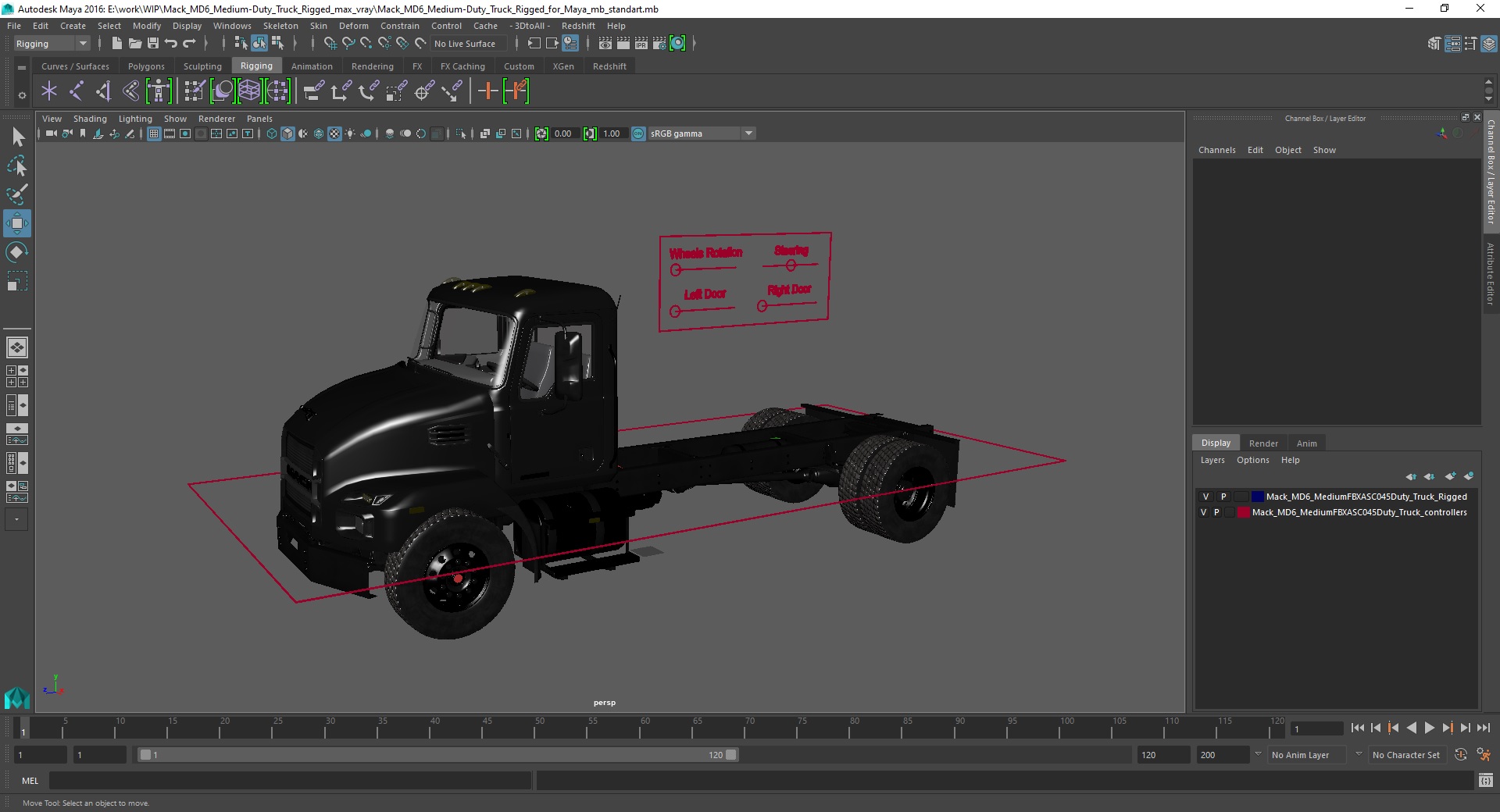Open the IPR render icon
Image resolution: width=1500 pixels, height=812 pixels.
pos(641,44)
